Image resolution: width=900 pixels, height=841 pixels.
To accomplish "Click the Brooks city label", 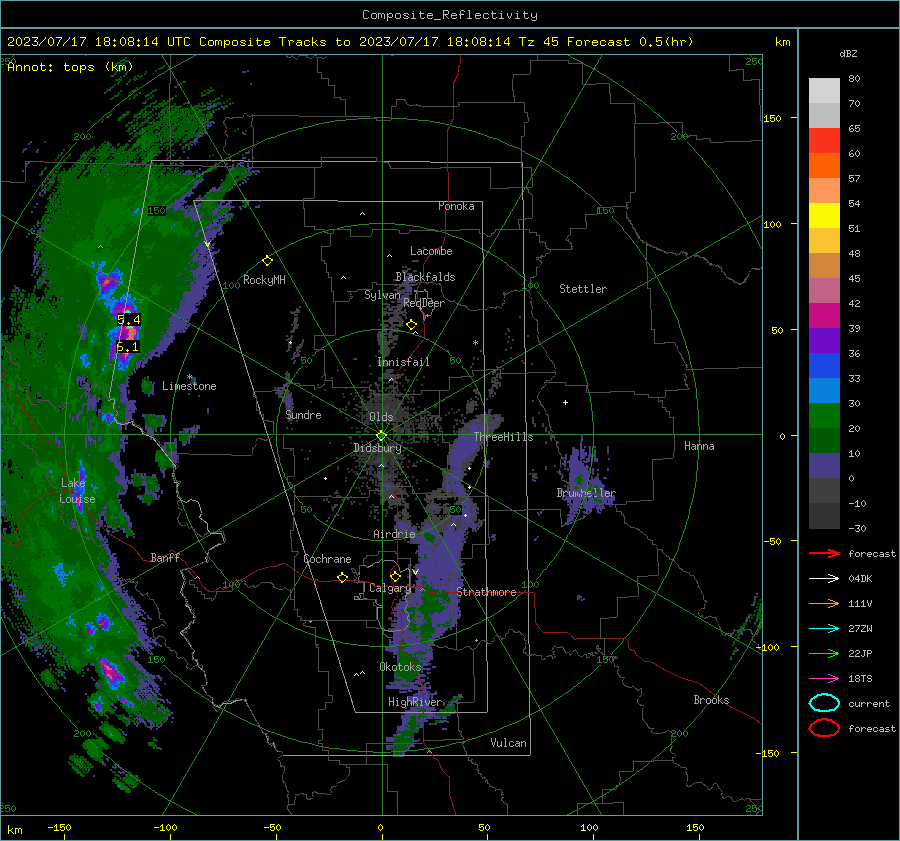I will click(711, 700).
